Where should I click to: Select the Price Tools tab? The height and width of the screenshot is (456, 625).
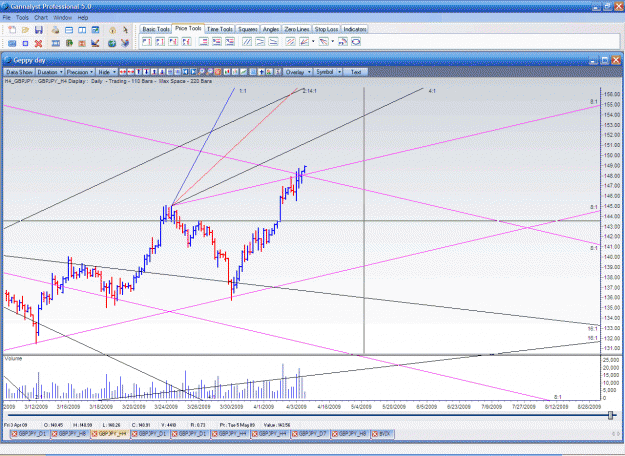coord(188,28)
